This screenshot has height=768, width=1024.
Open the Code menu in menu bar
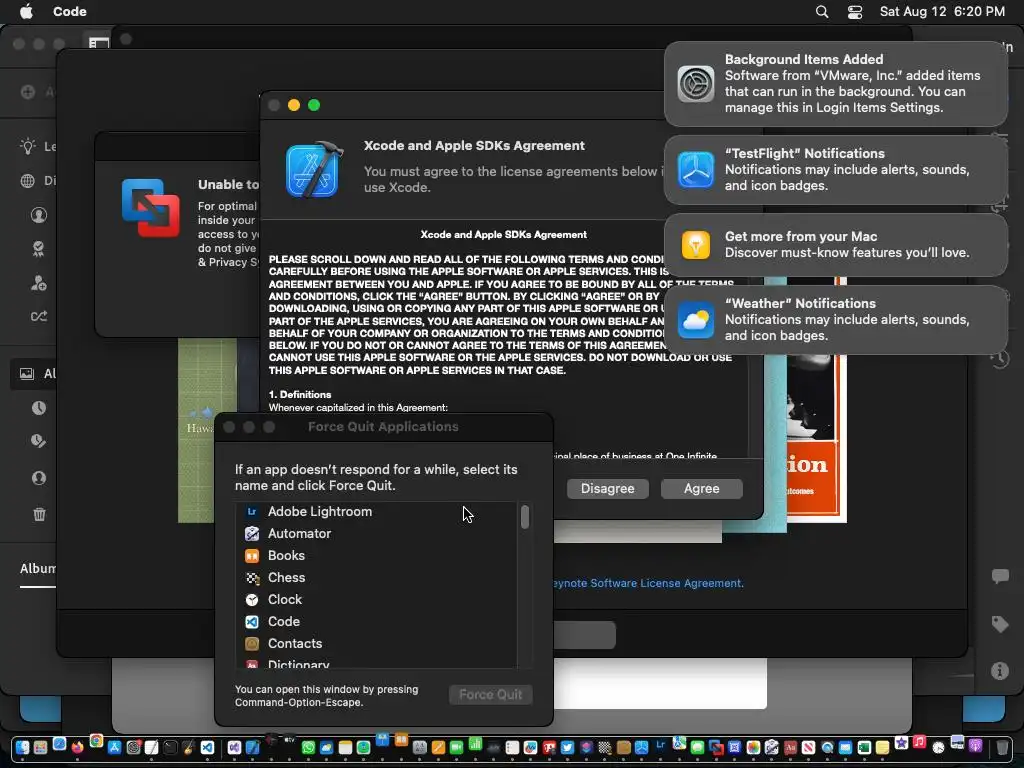70,12
